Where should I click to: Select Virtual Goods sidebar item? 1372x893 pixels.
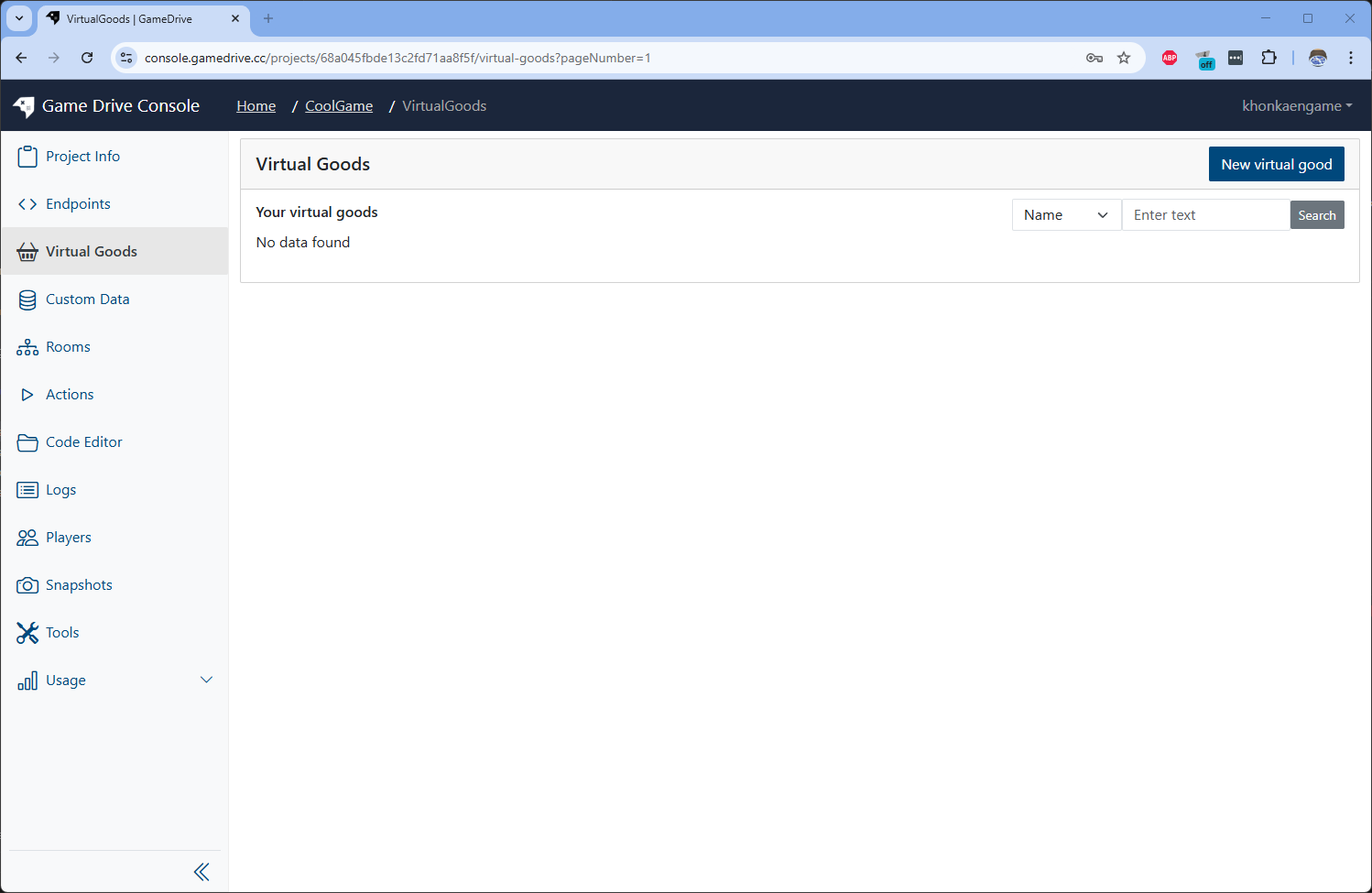(92, 252)
